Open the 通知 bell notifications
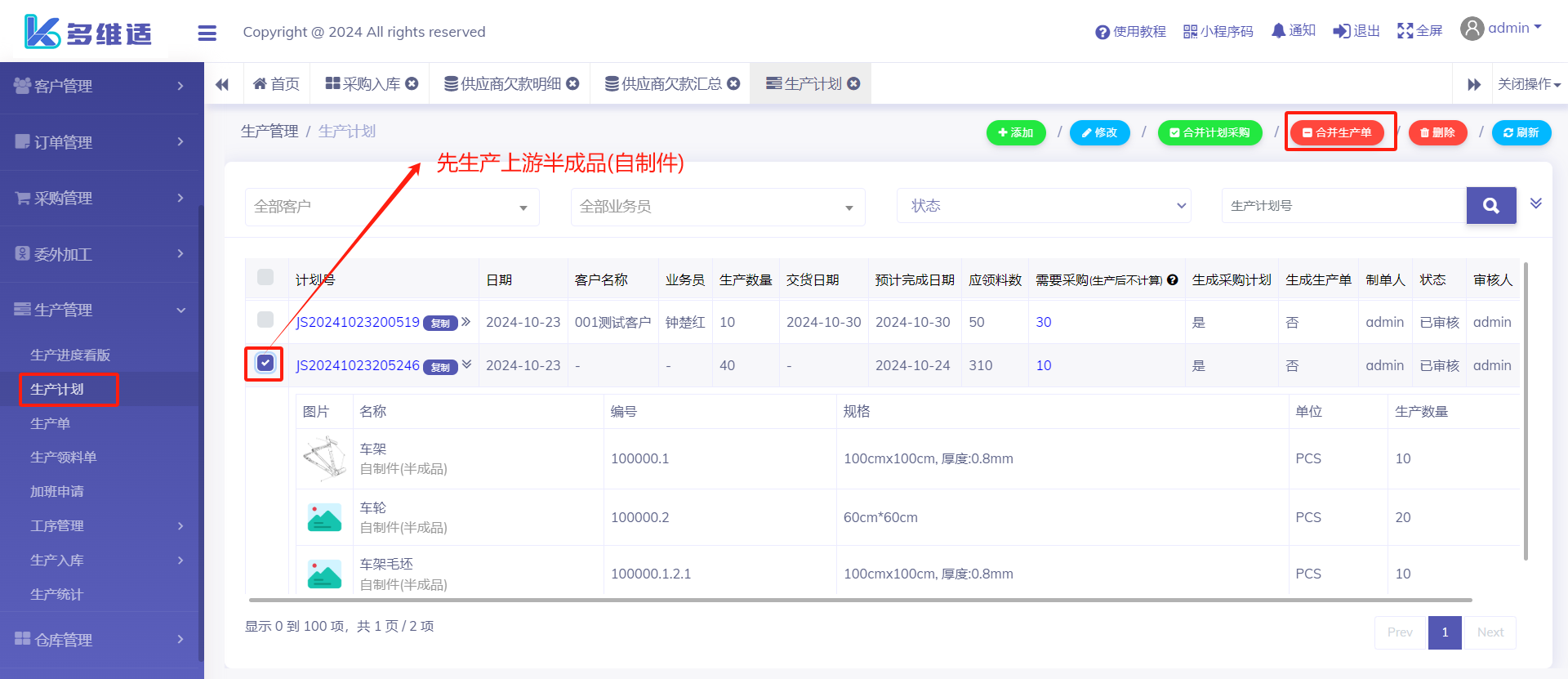The image size is (1568, 679). click(1278, 31)
